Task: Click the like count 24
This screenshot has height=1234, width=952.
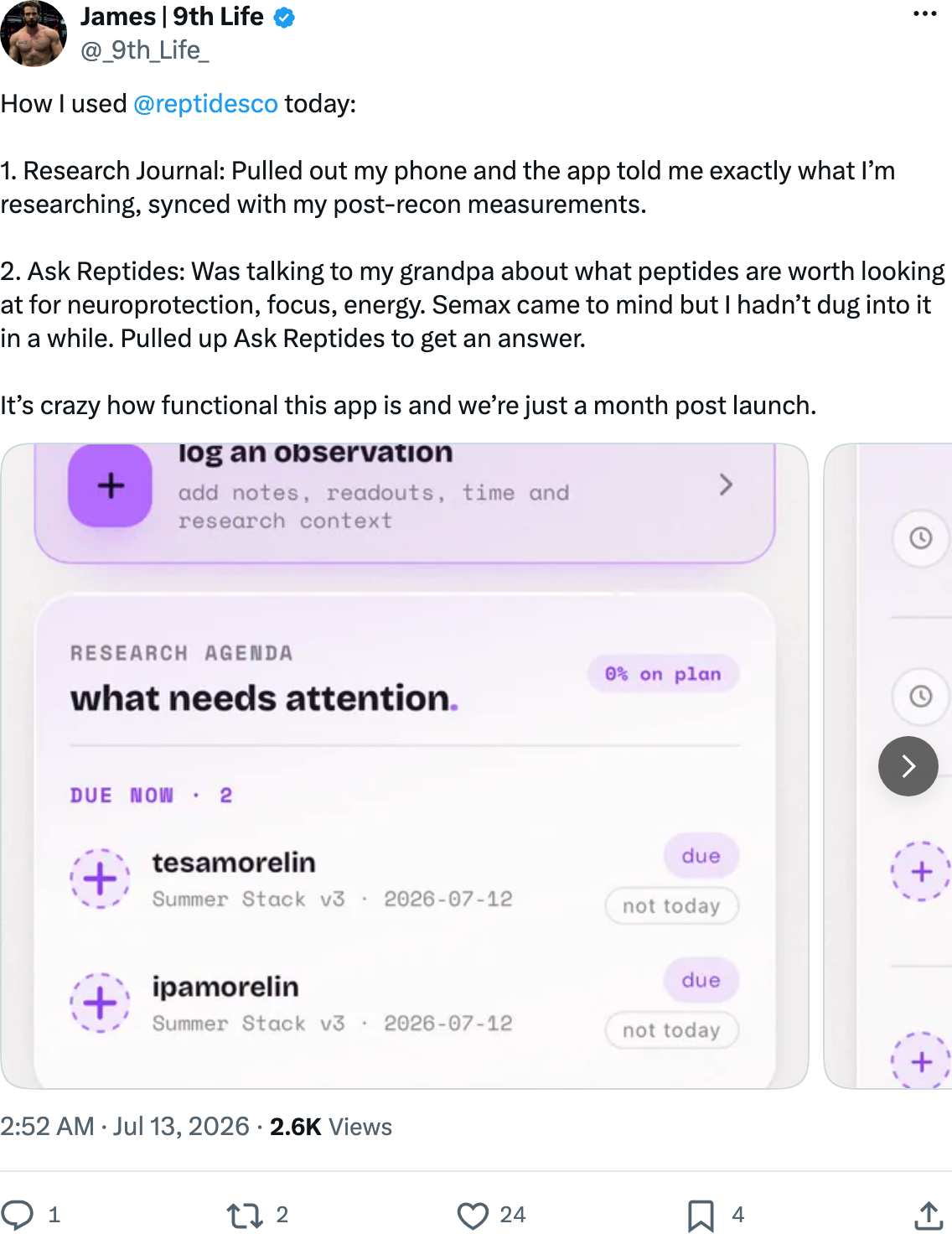Action: pos(512,1215)
